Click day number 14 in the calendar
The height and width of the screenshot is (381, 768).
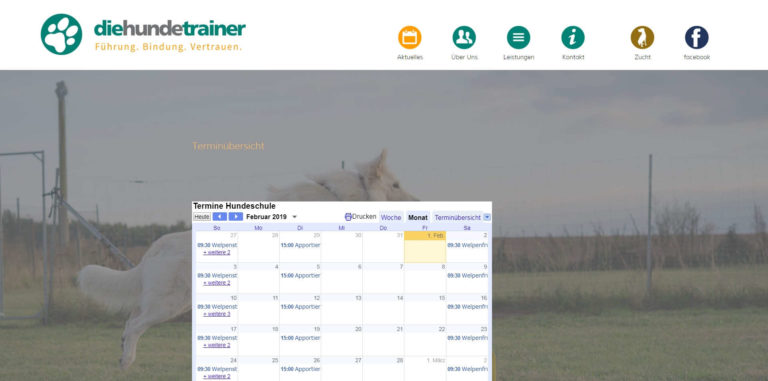tap(400, 298)
